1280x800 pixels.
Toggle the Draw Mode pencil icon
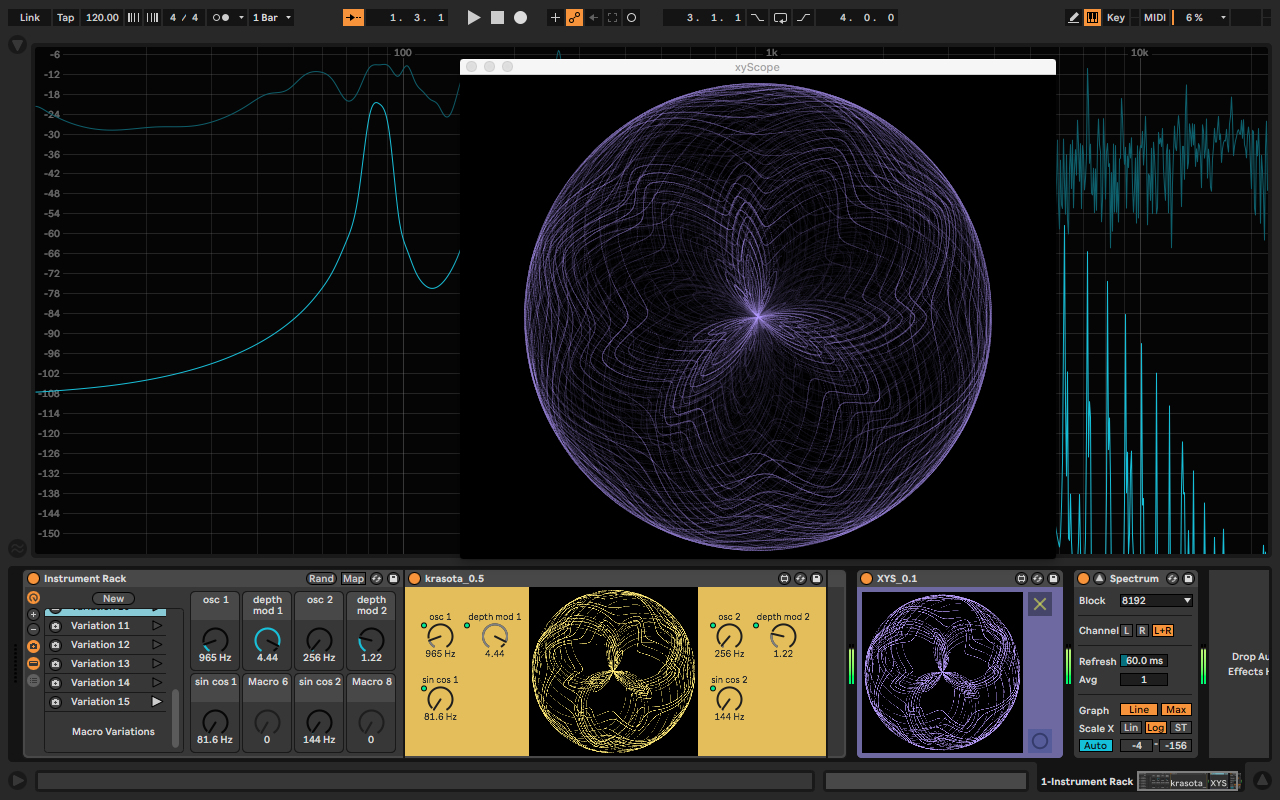click(1074, 18)
